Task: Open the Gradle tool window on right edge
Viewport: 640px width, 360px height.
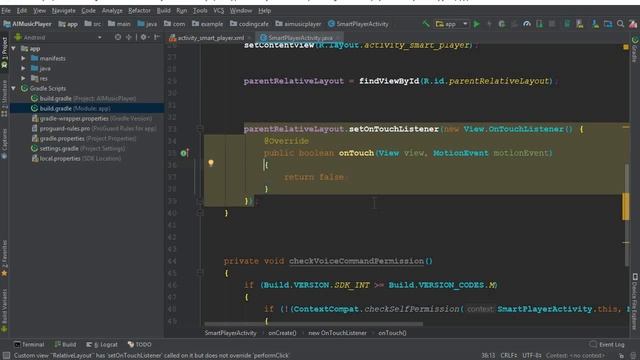Action: click(x=635, y=49)
